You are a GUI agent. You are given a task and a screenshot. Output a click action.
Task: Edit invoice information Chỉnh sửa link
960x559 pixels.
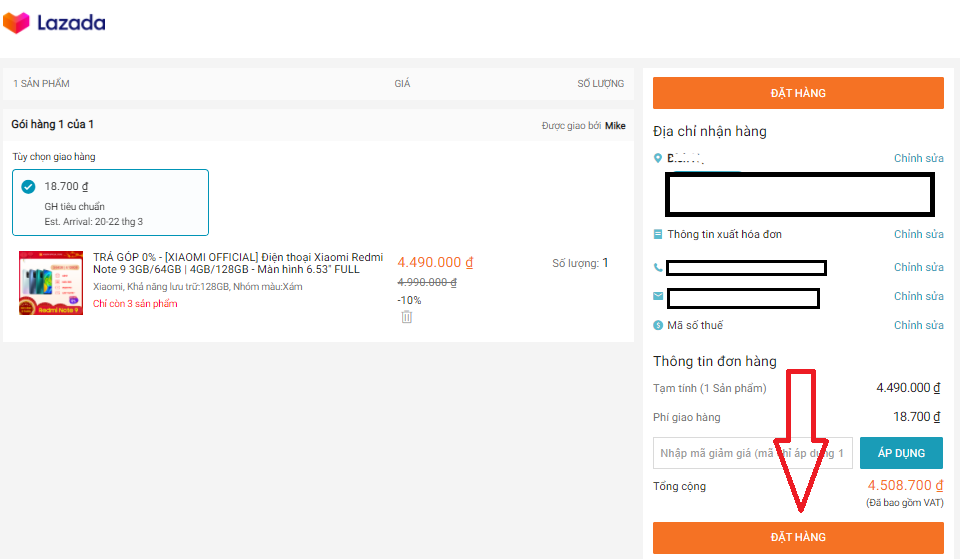pos(918,234)
